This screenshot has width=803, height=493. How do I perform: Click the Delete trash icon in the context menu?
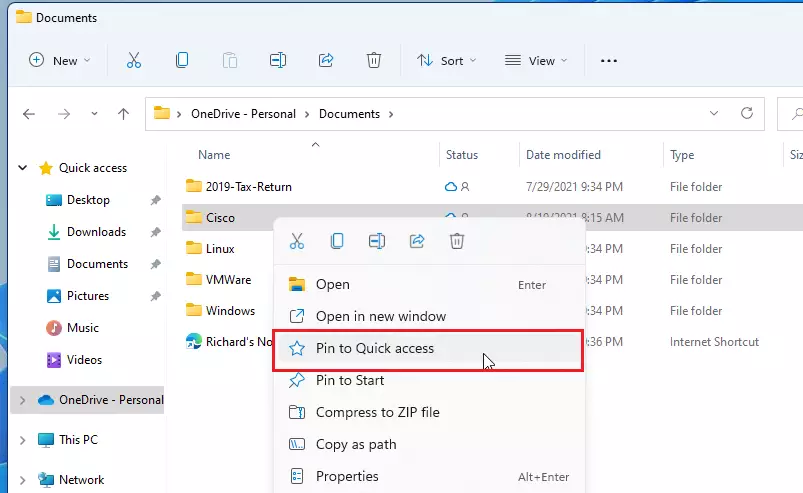tap(457, 241)
